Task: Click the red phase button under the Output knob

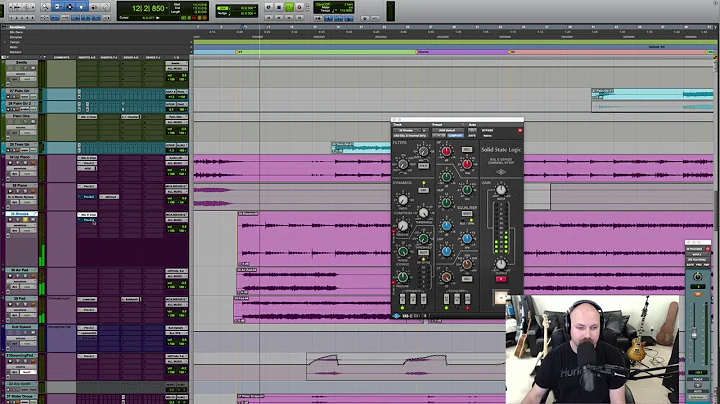Action: tap(501, 279)
